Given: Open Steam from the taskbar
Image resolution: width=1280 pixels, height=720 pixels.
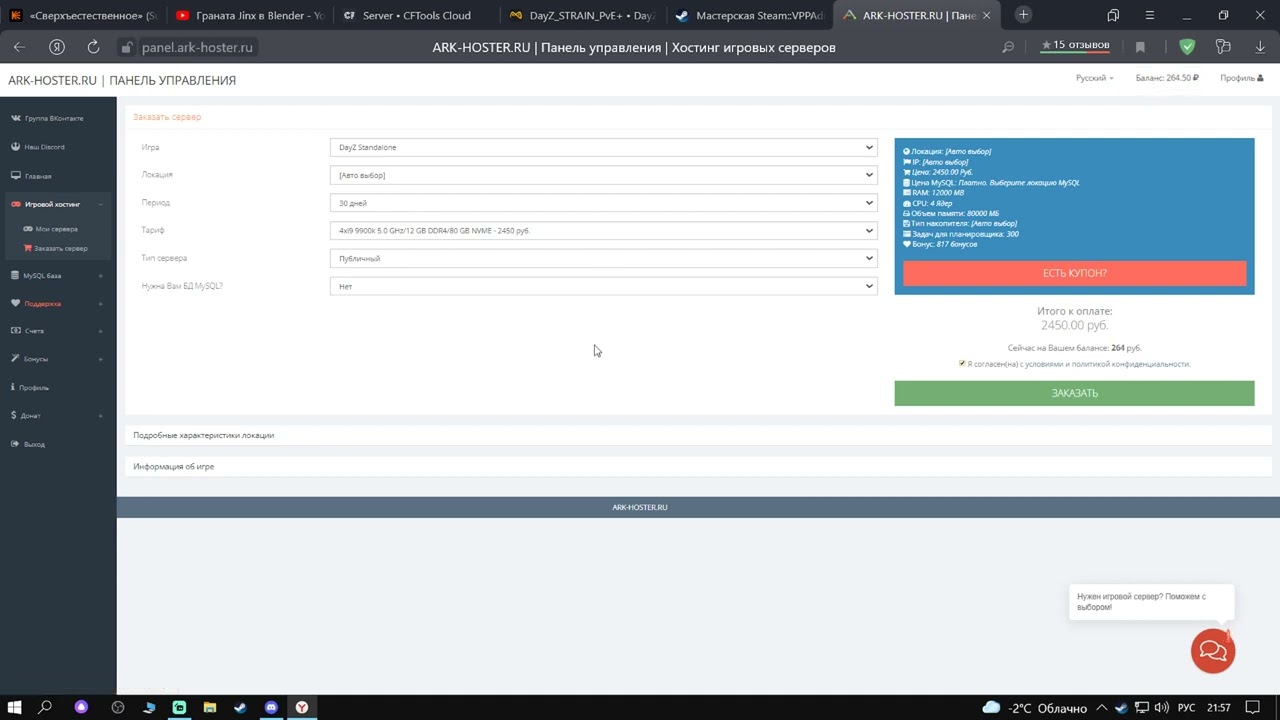Looking at the screenshot, I should click(x=240, y=707).
